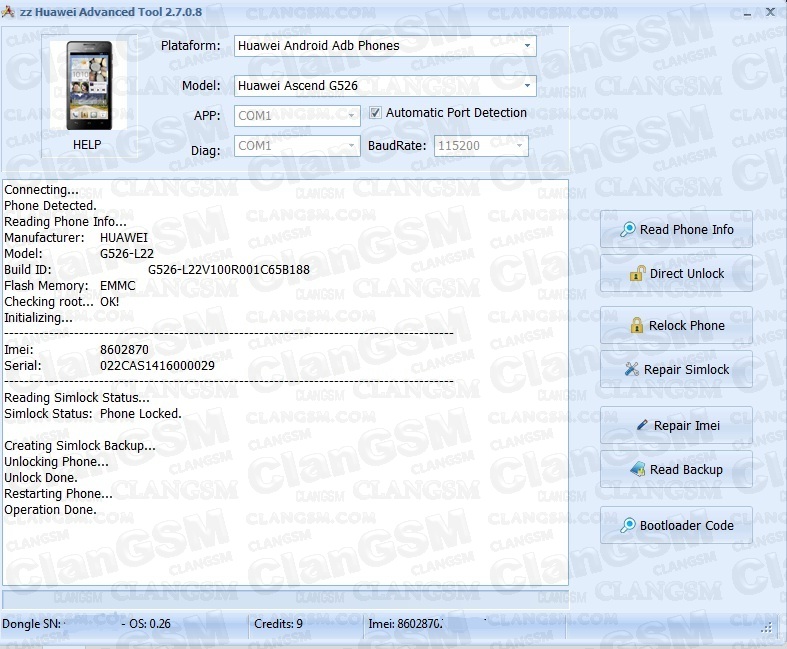Uncheck Automatic Port Detection

tap(375, 112)
